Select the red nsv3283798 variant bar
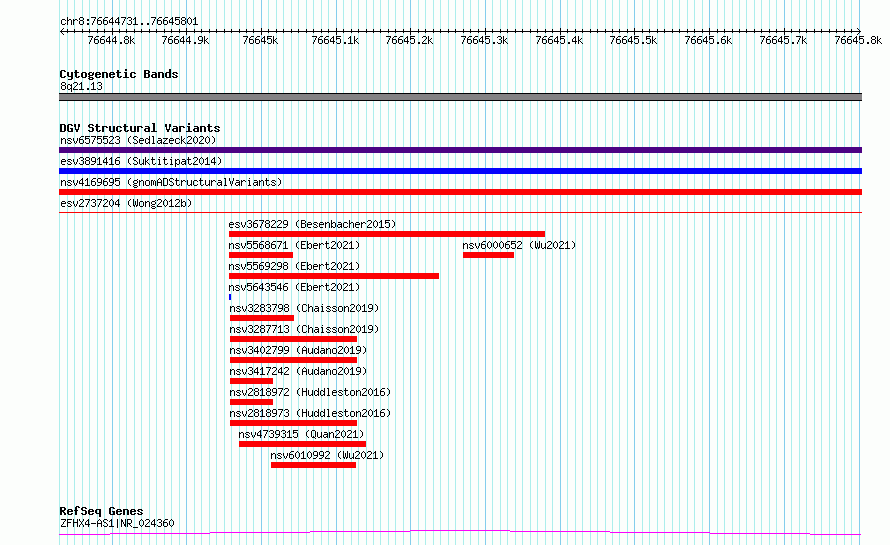This screenshot has width=890, height=545. pyautogui.click(x=262, y=318)
